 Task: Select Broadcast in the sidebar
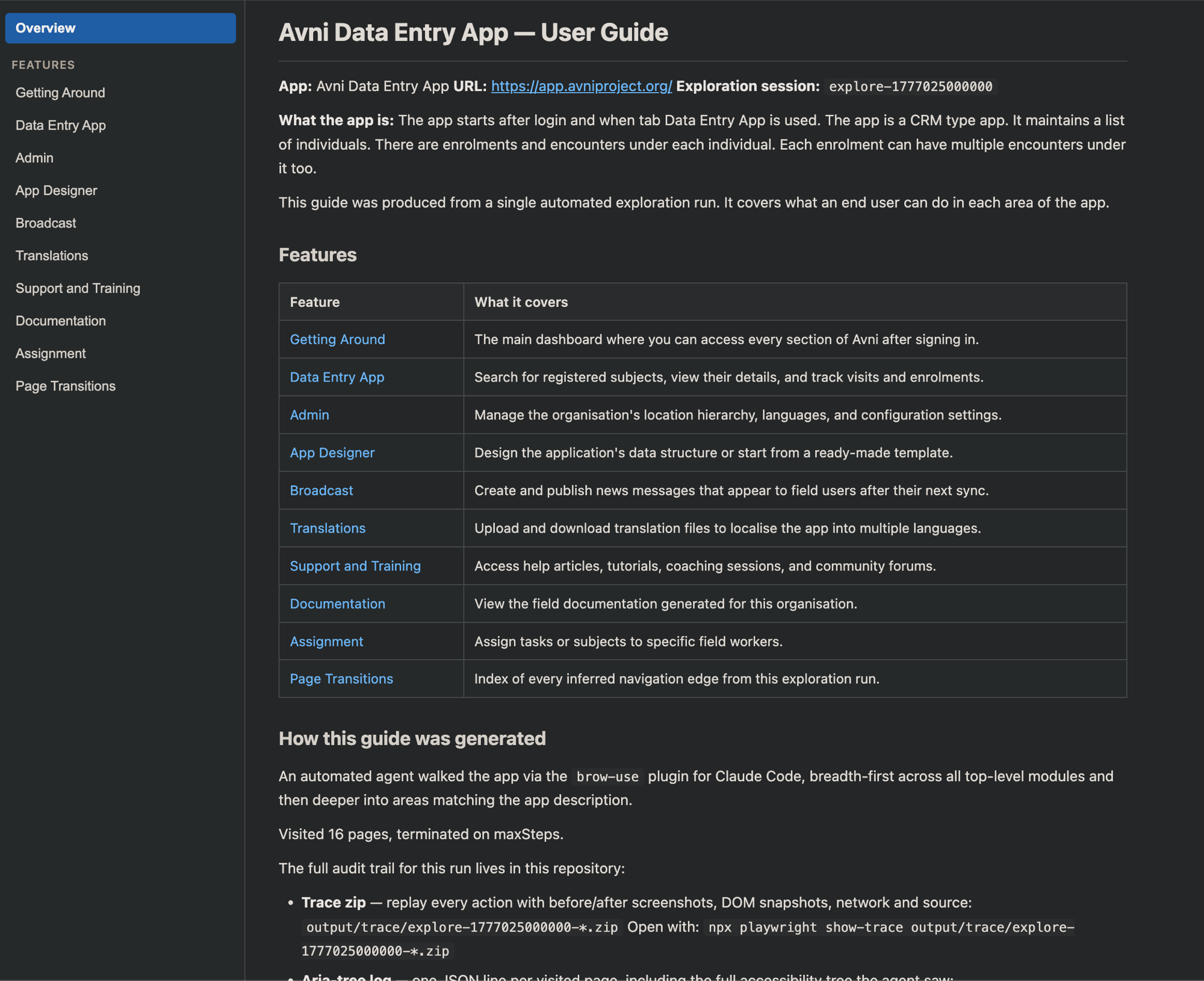[46, 223]
